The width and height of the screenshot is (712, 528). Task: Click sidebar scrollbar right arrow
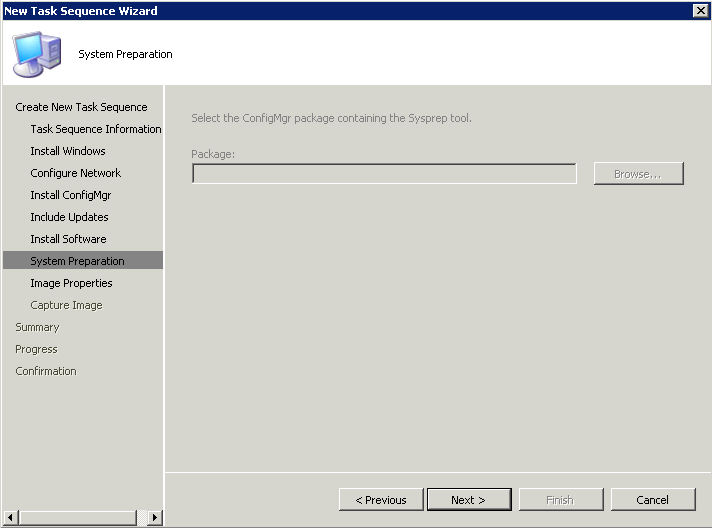click(155, 517)
